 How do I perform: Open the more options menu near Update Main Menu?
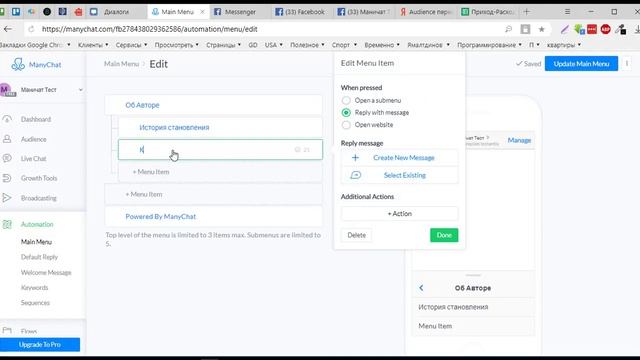point(627,64)
